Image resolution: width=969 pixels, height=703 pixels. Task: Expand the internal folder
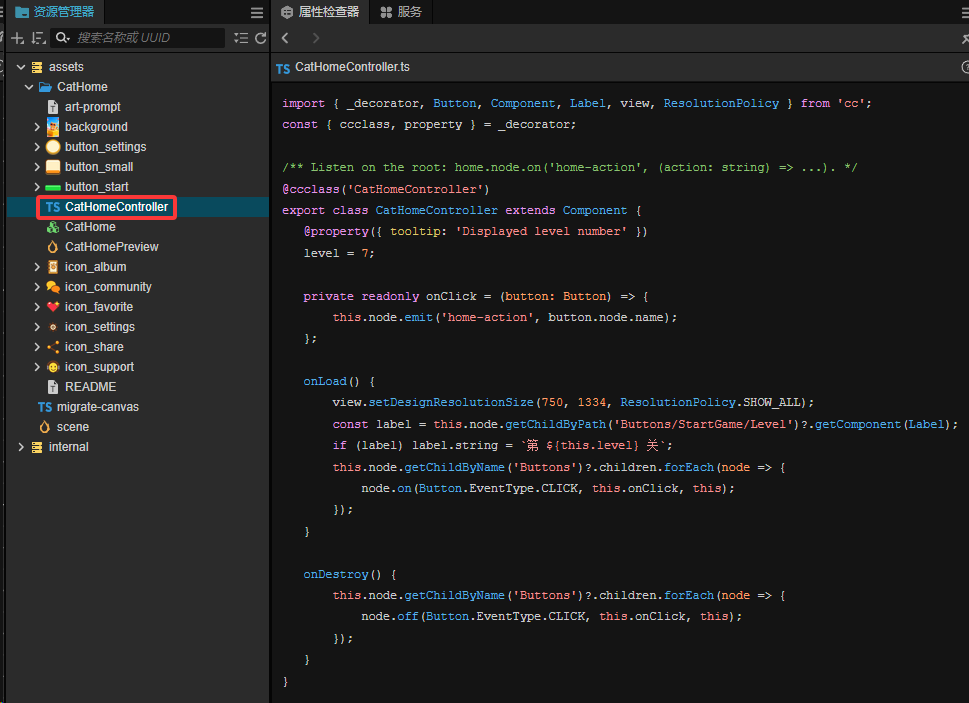[x=21, y=447]
